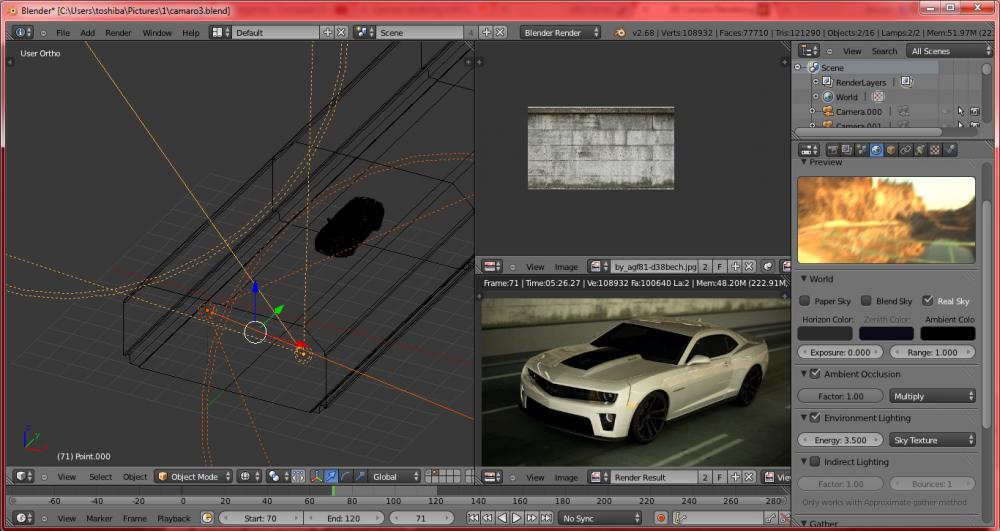Select the scale manipulator icon
The width and height of the screenshot is (1000, 531).
tap(360, 476)
